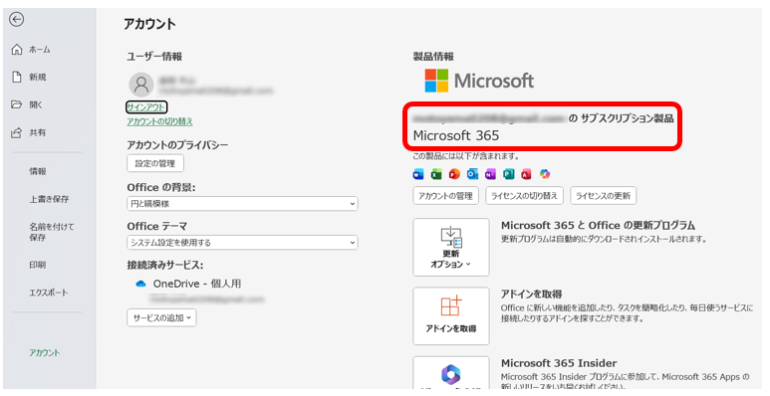Click the ライセンスの切り替え button
This screenshot has width=770, height=396.
524,196
